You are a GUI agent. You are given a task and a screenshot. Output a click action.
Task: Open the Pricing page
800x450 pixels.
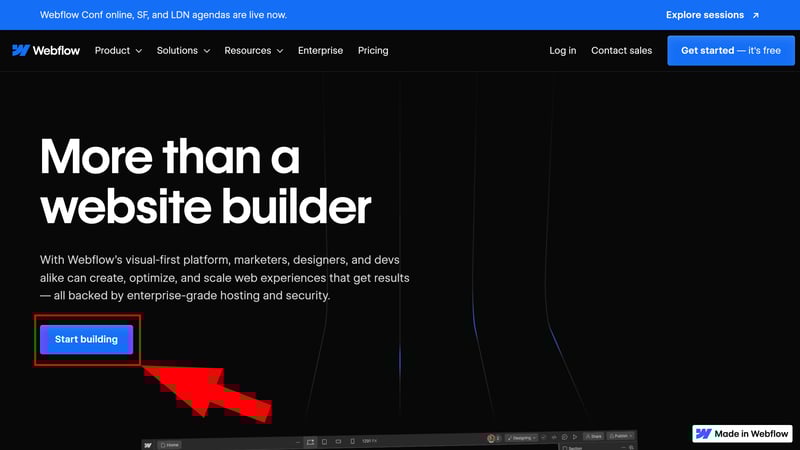[x=373, y=51]
